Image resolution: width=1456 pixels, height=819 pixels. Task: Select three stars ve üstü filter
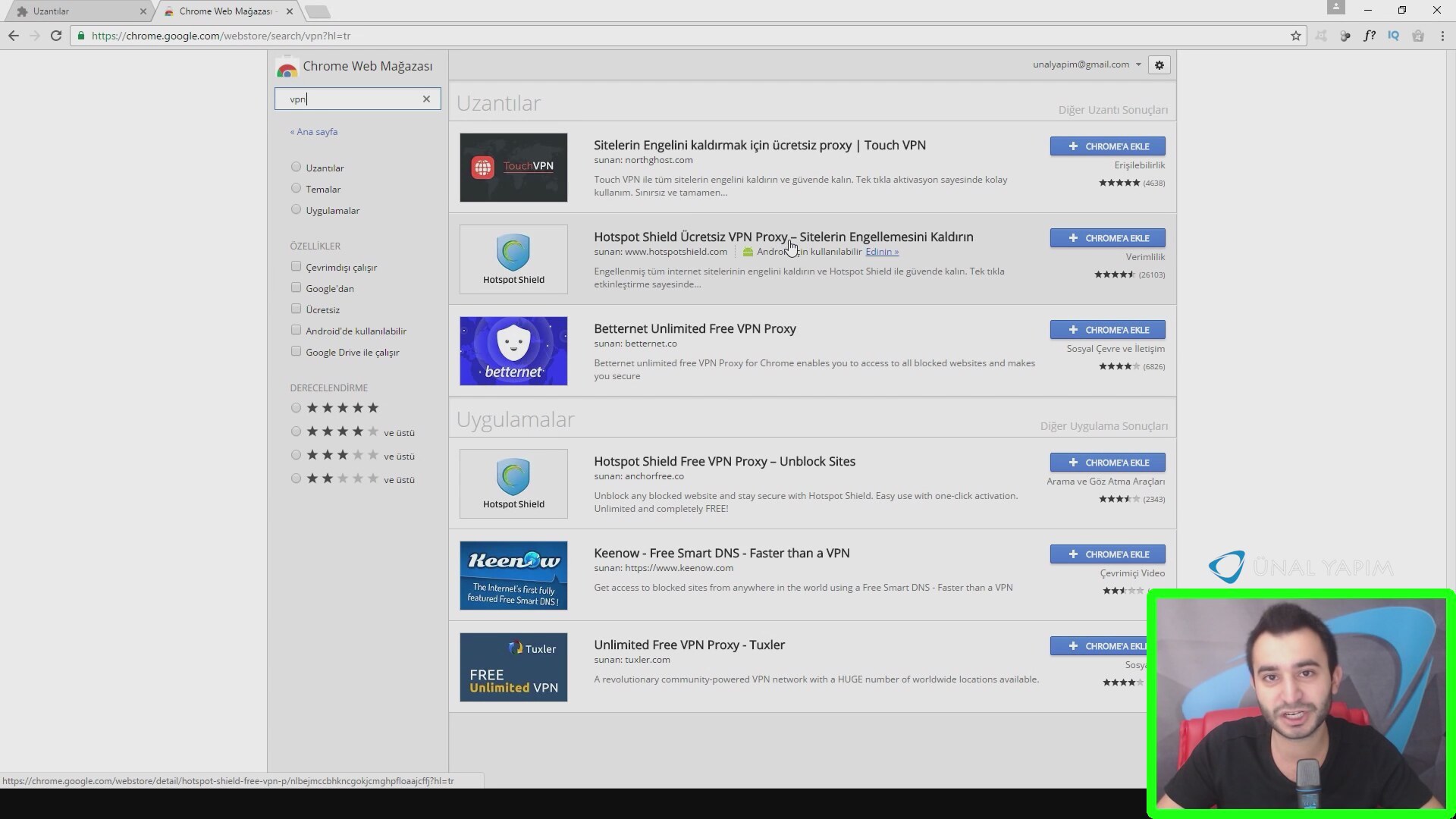[296, 455]
